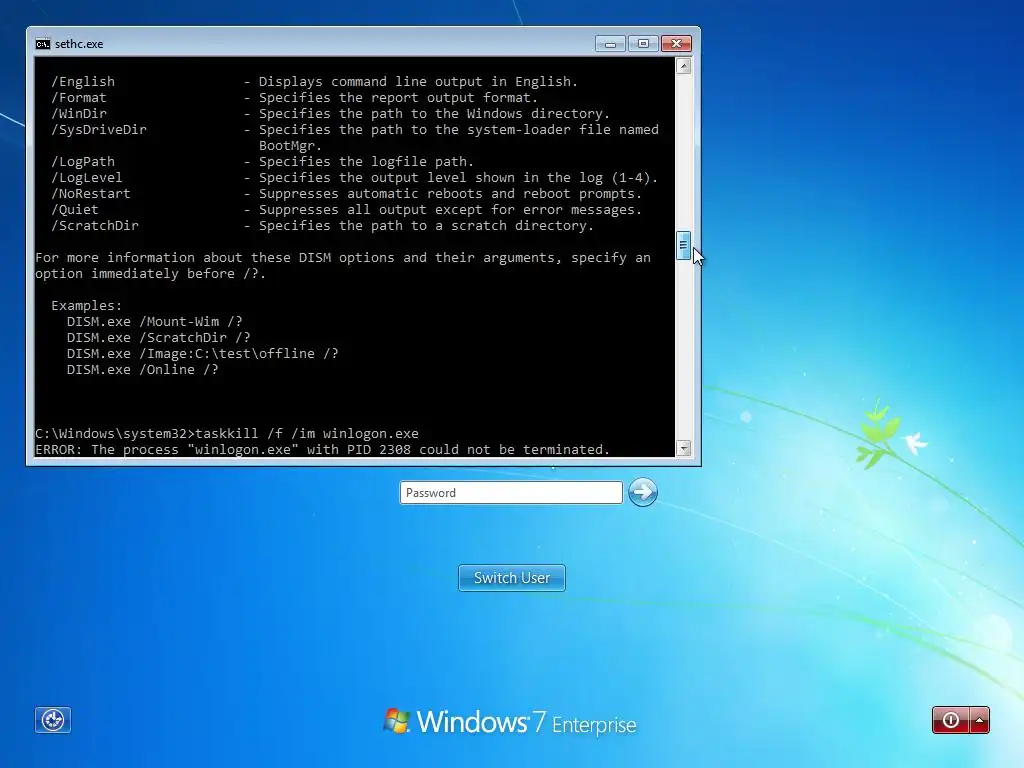Image resolution: width=1024 pixels, height=768 pixels.
Task: Click 'DISM.exe /ScratchDir /?' example line
Action: 159,338
